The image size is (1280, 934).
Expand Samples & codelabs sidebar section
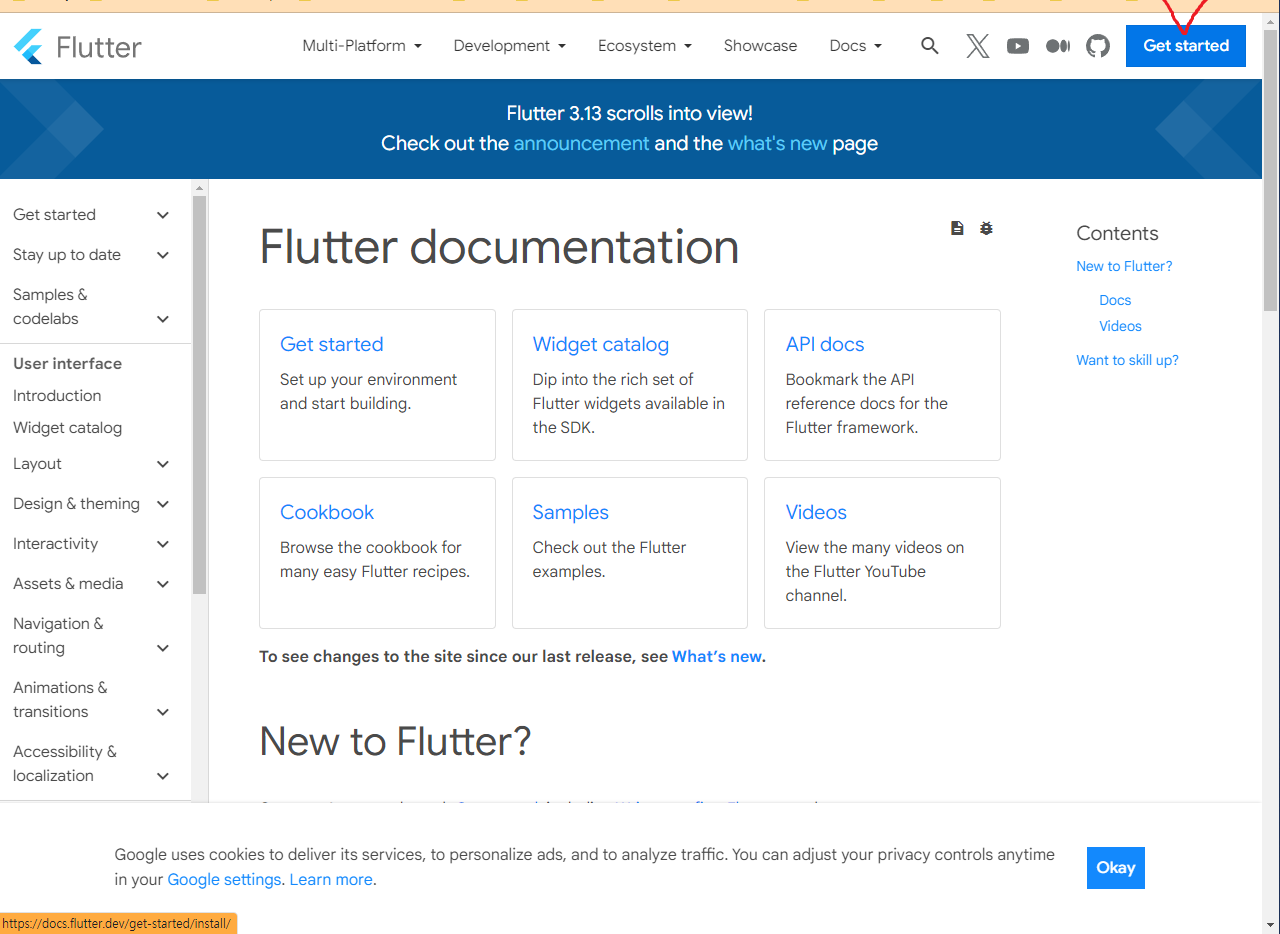[x=91, y=307]
